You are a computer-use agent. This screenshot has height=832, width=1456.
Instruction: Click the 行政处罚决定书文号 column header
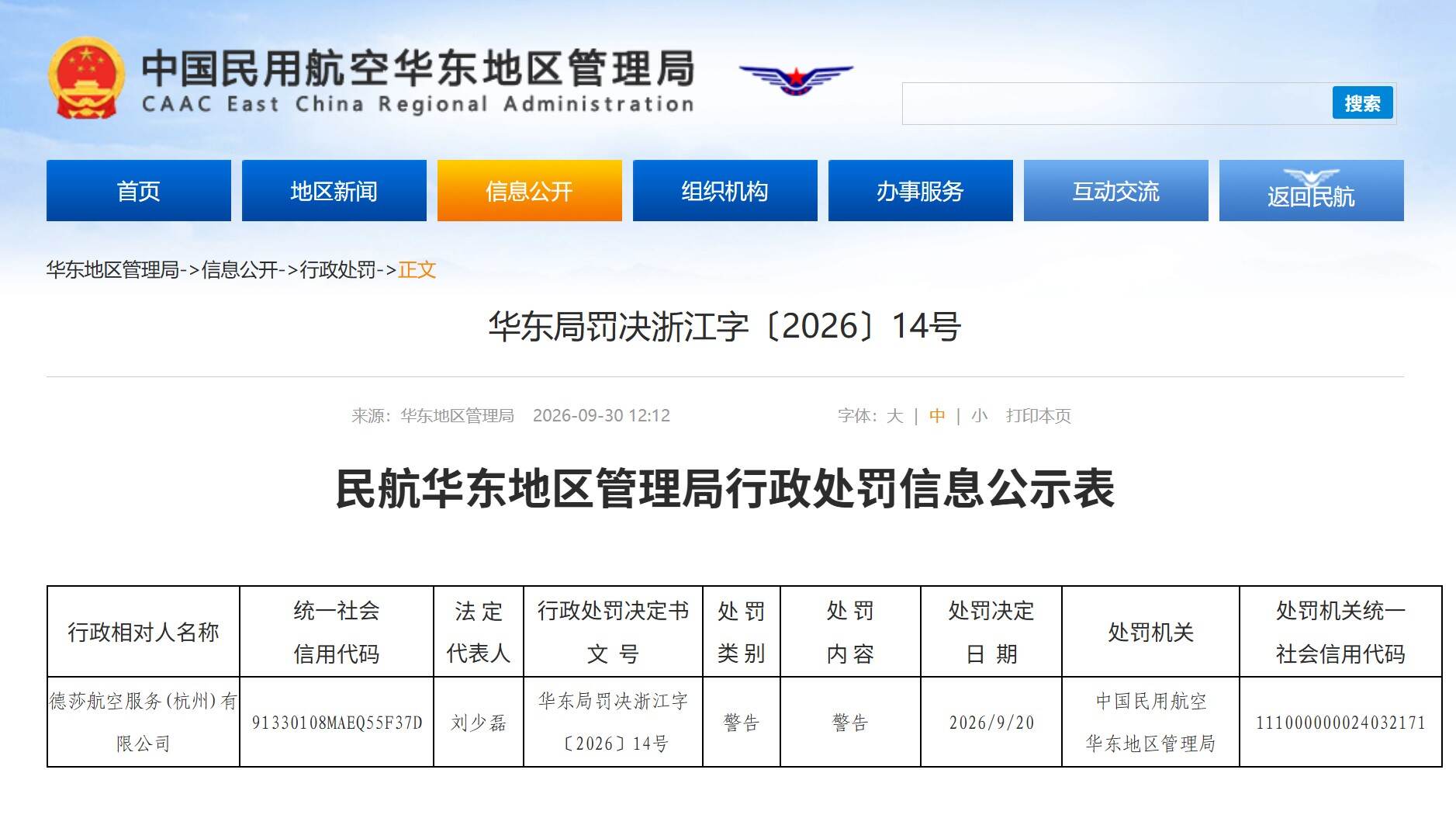pyautogui.click(x=613, y=632)
